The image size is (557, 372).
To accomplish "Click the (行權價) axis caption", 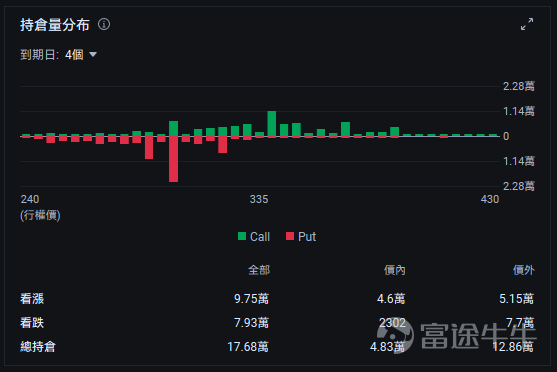I will [40, 215].
